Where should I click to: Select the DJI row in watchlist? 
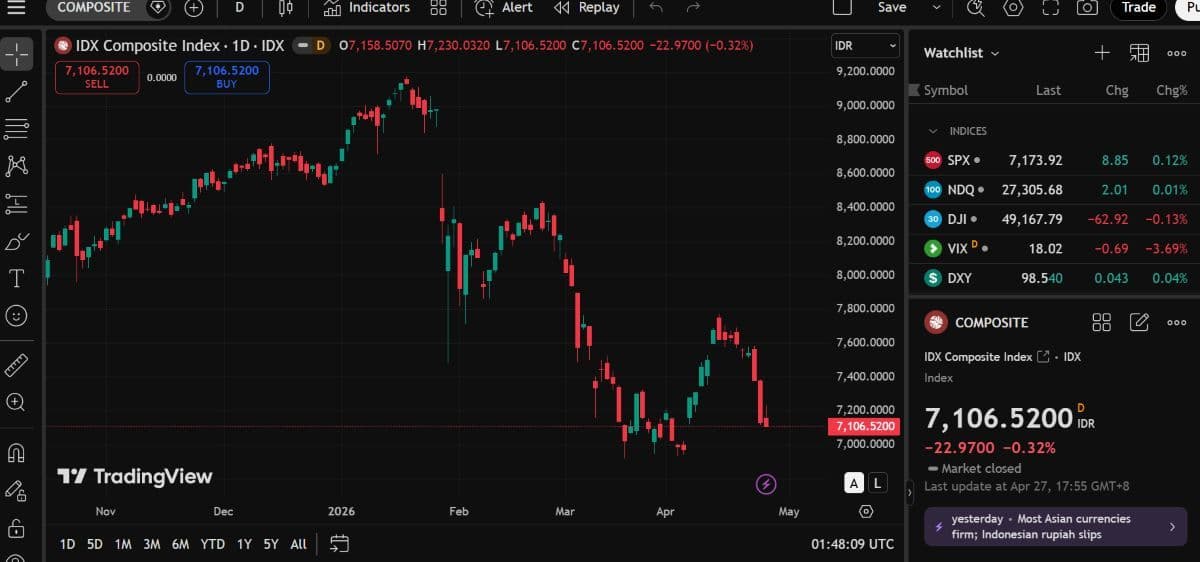[1054, 219]
